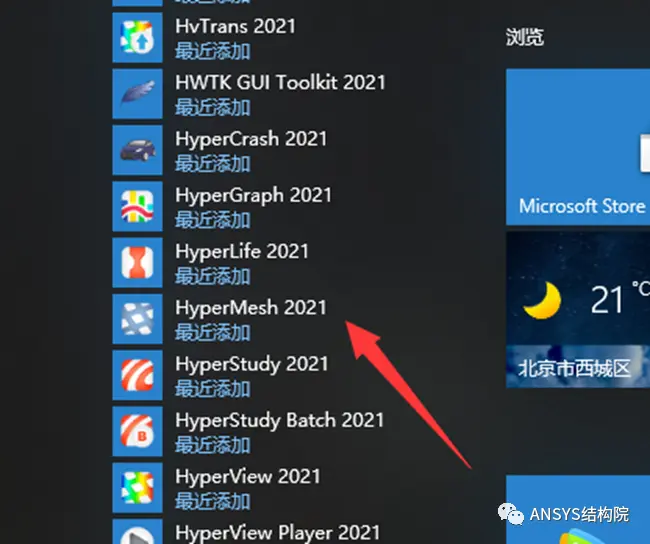Open HyperLife 2021 hourglass icon
The width and height of the screenshot is (650, 544).
tap(137, 263)
